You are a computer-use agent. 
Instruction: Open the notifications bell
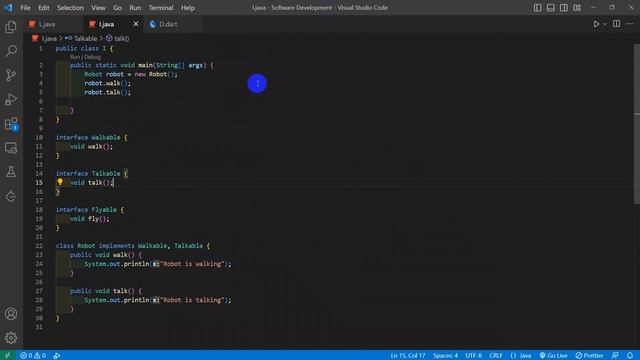point(630,355)
